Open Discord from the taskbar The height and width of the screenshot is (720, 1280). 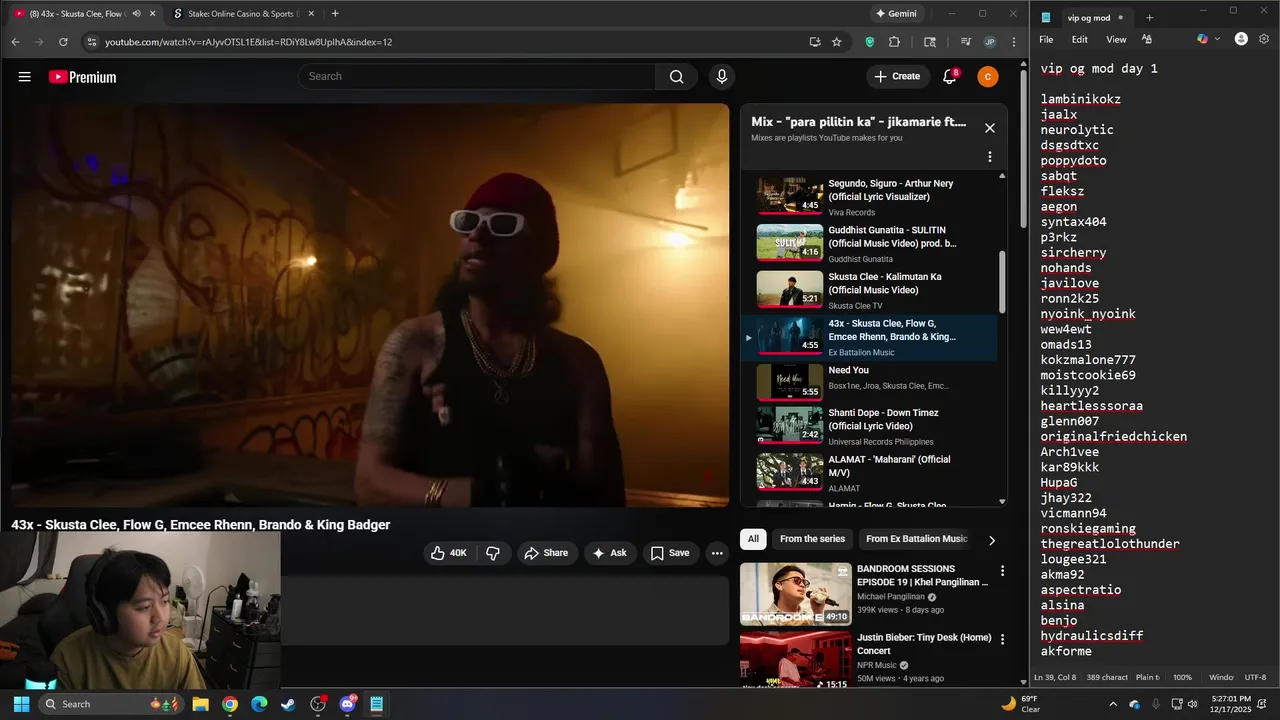tap(347, 704)
